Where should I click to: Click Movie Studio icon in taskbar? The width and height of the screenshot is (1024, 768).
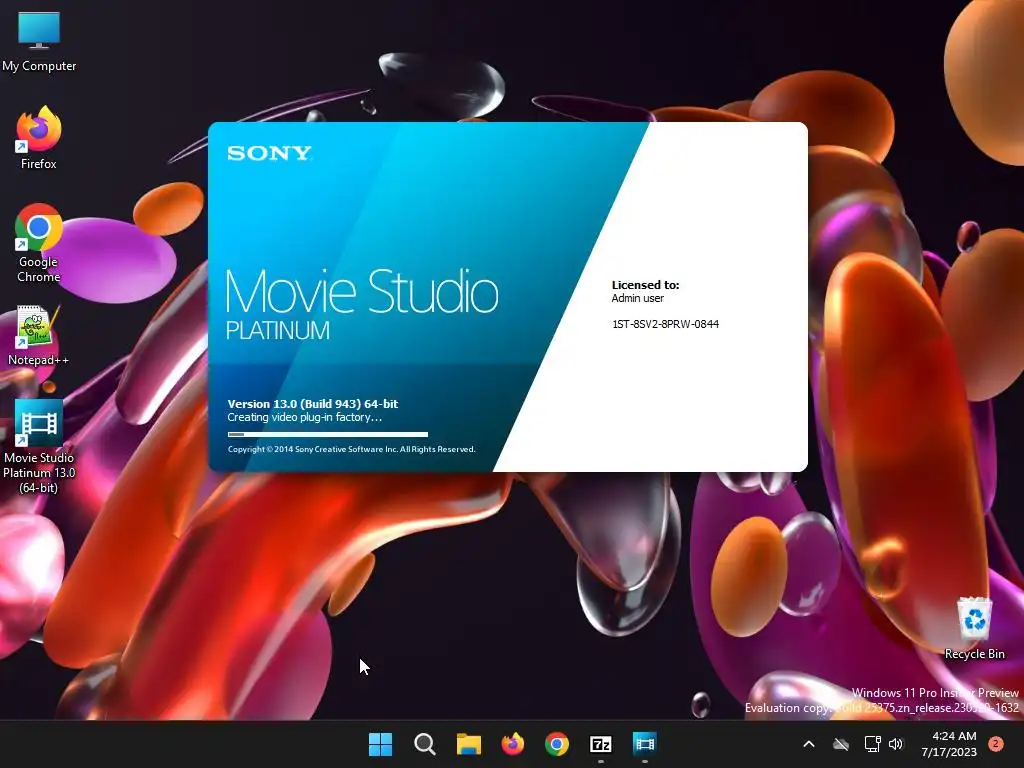point(645,744)
